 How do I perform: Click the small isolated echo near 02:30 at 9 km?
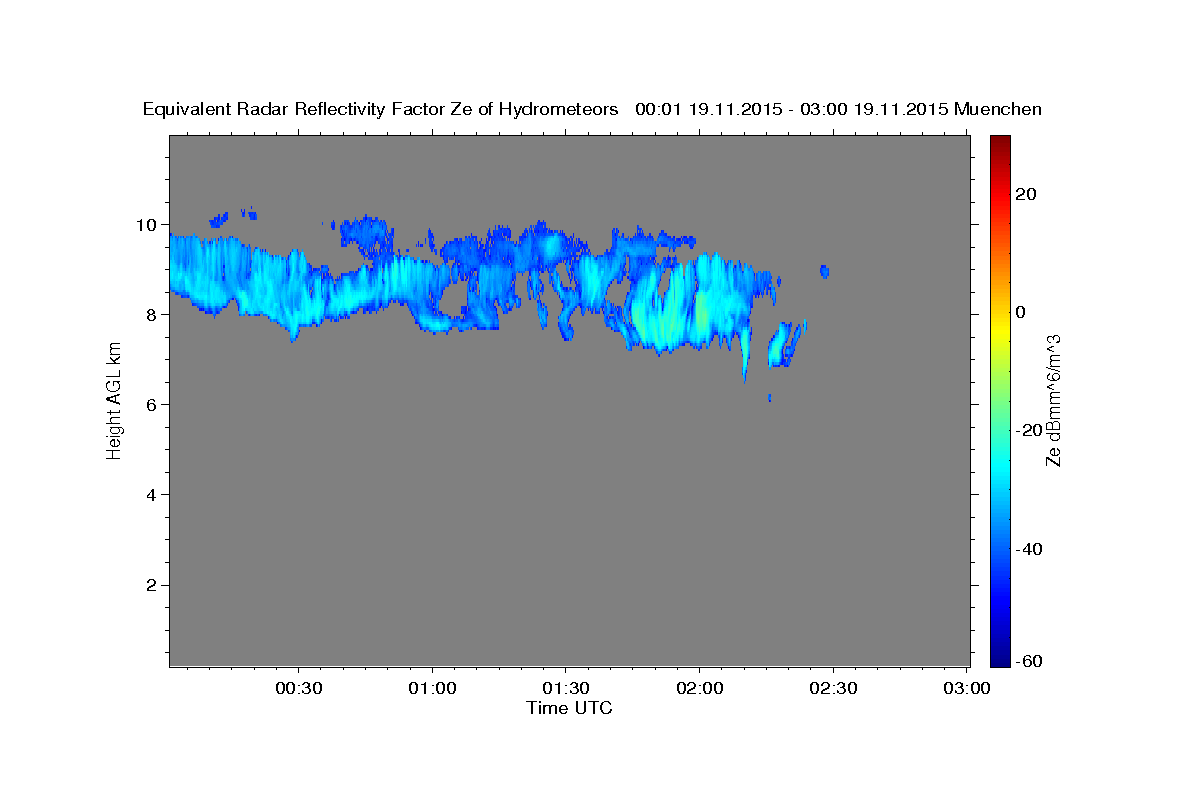coord(824,271)
